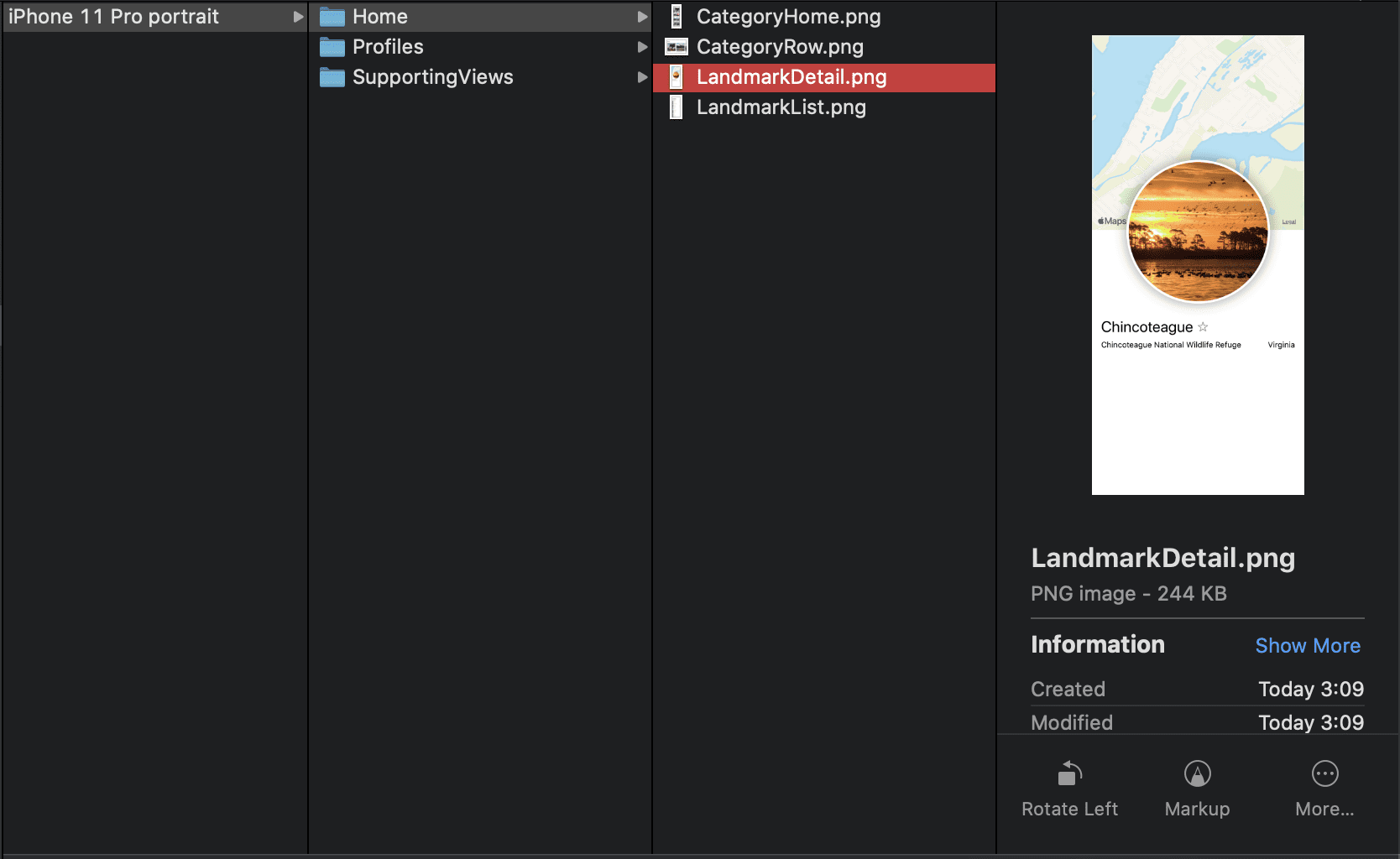The image size is (1400, 859).
Task: Expand the iPhone 11 Pro portrait arrow
Action: click(298, 17)
